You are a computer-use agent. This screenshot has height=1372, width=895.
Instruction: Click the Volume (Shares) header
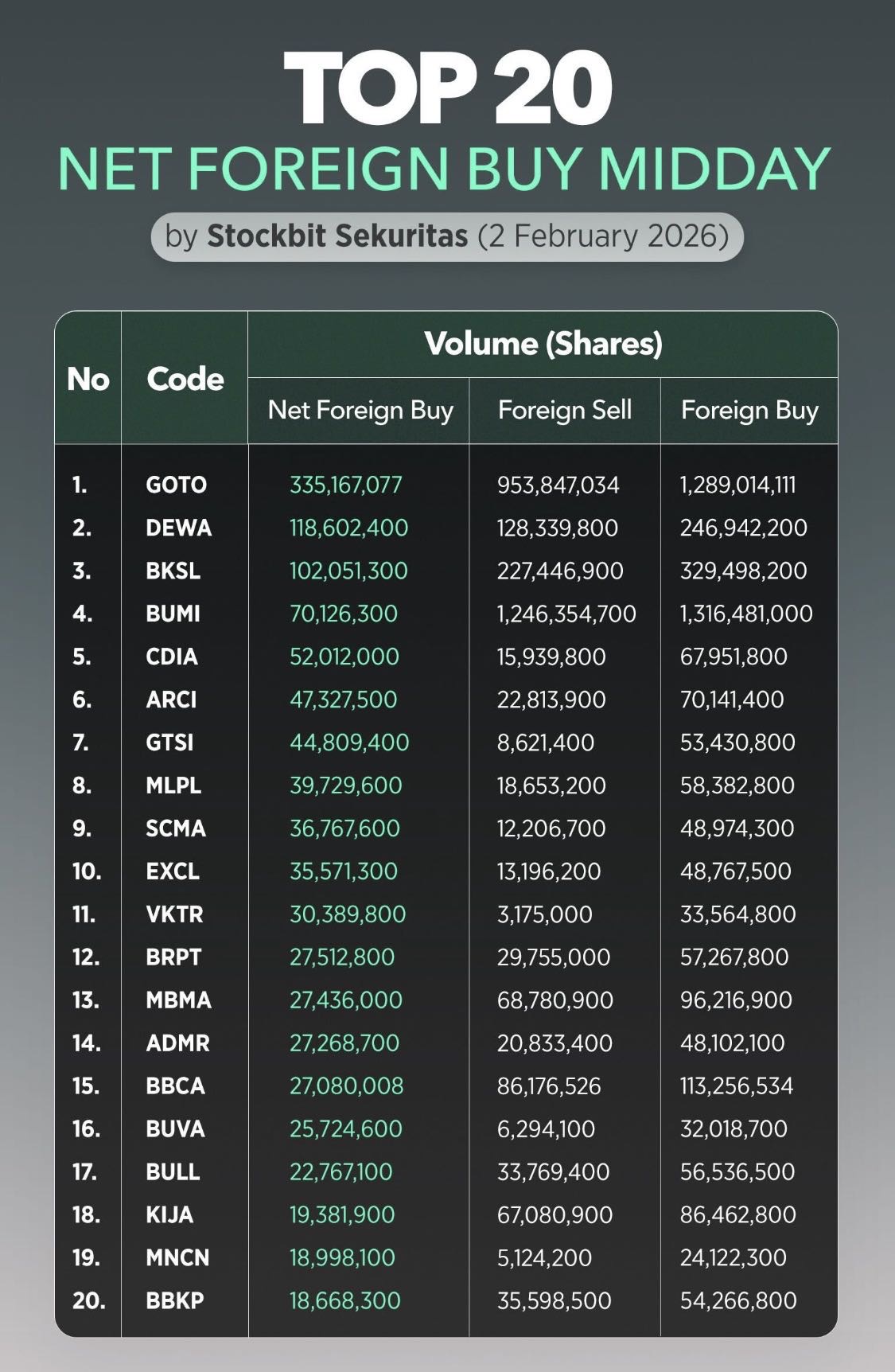(543, 344)
